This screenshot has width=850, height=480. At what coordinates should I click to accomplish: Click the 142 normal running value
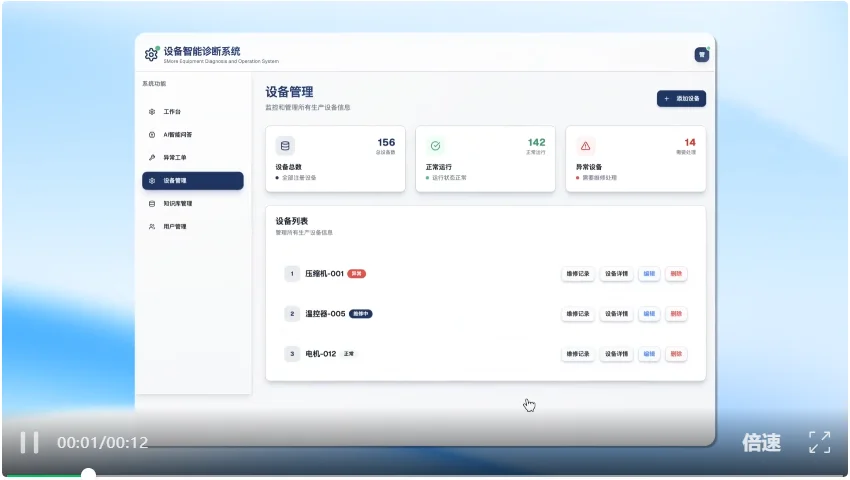(x=536, y=142)
